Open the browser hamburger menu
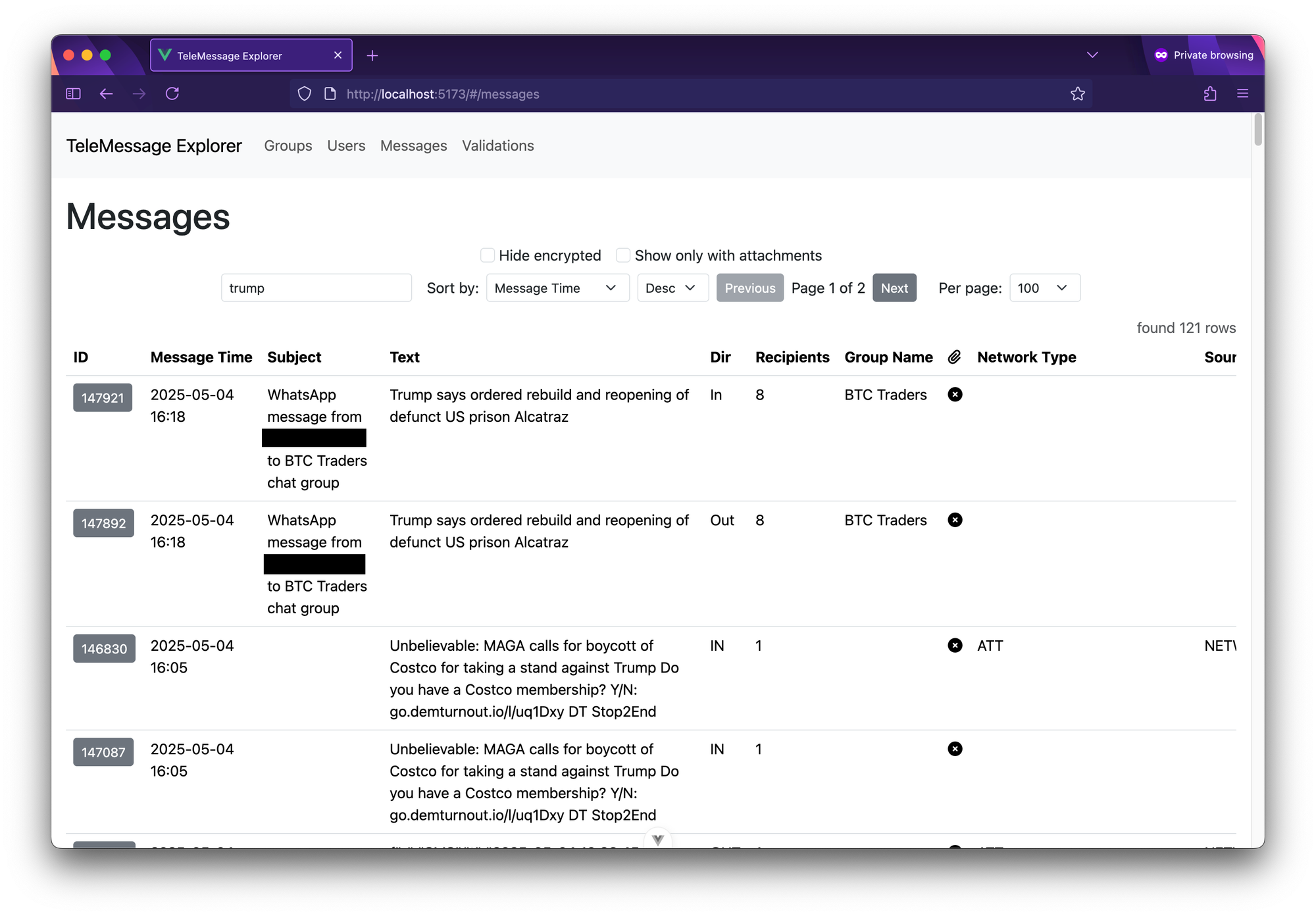This screenshot has height=916, width=1316. point(1242,93)
